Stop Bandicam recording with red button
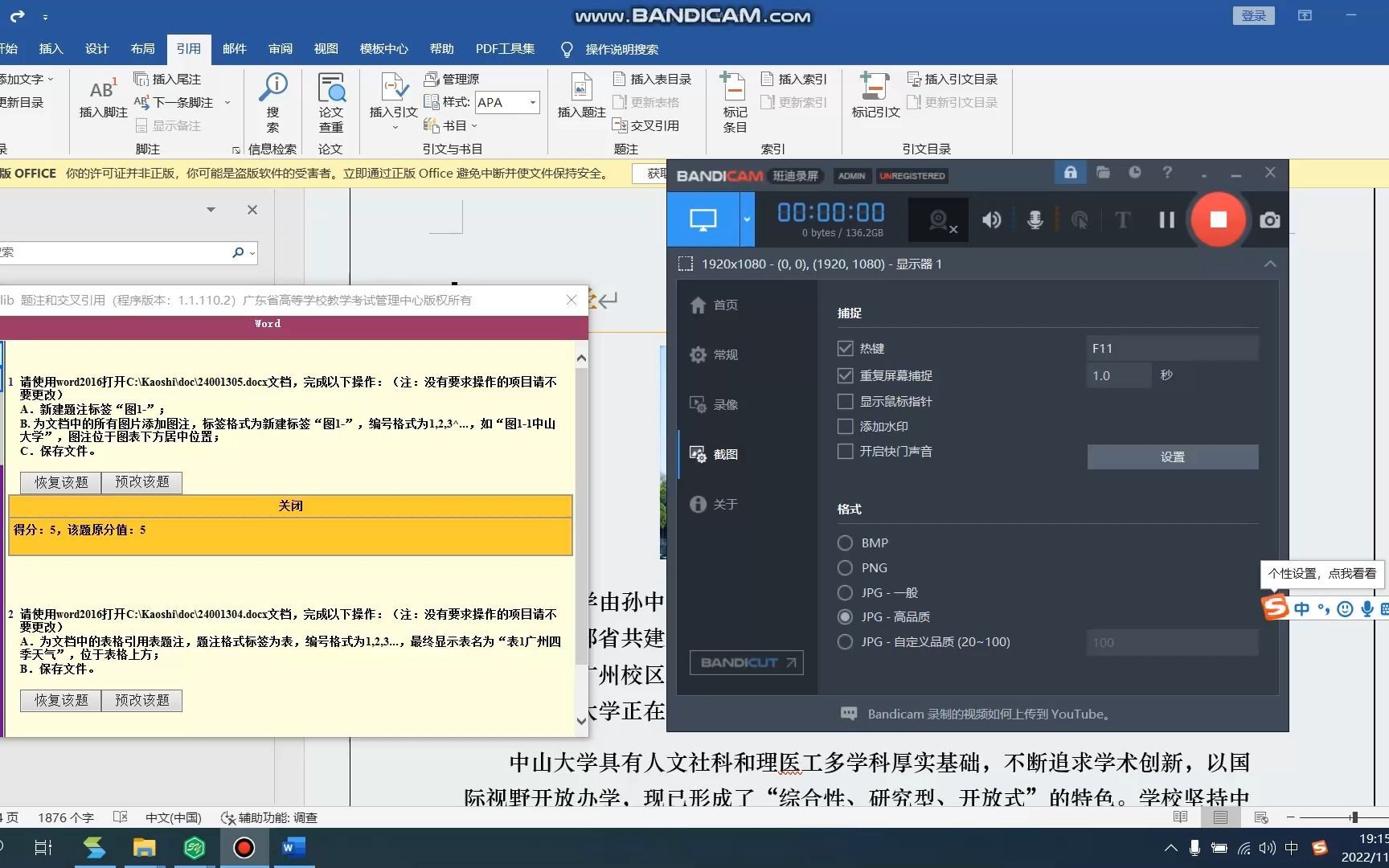1389x868 pixels. [1219, 219]
